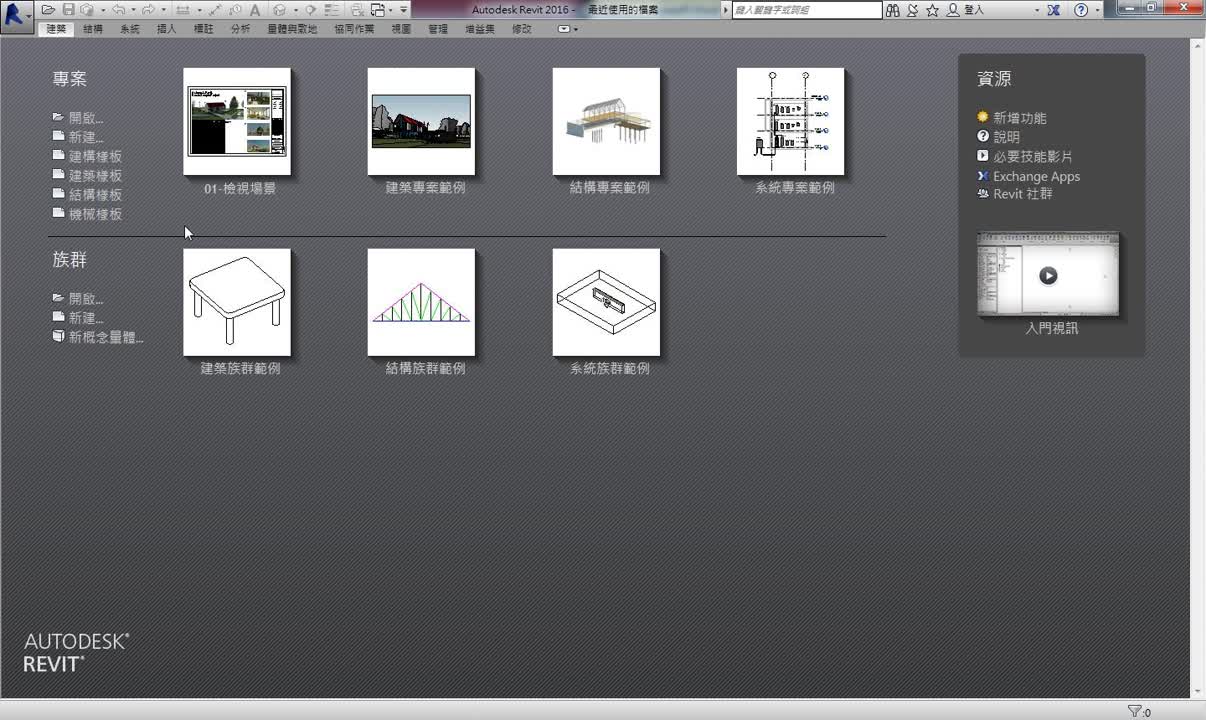Play the 入門視訊 getting started video
This screenshot has width=1206, height=720.
[x=1048, y=276]
